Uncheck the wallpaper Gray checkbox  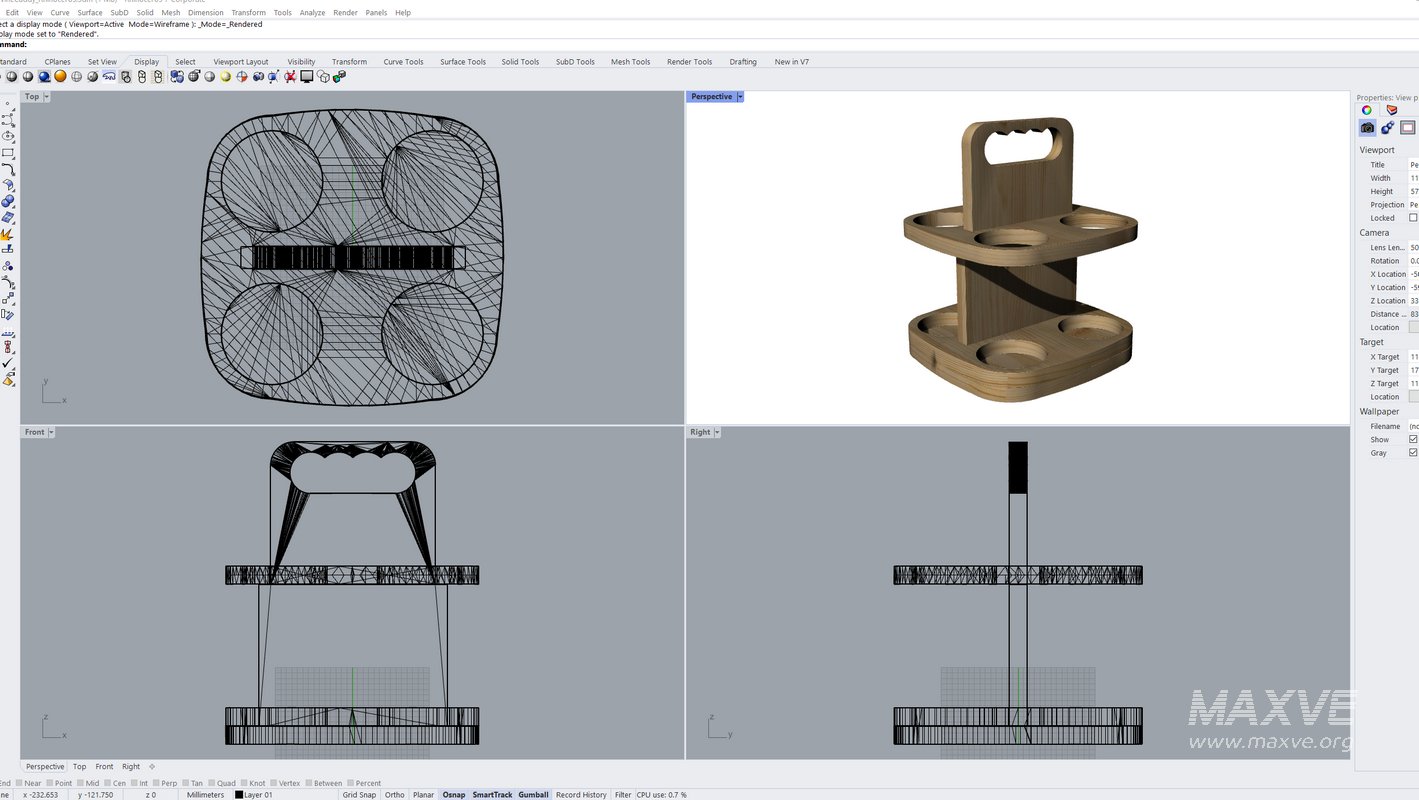tap(1413, 453)
